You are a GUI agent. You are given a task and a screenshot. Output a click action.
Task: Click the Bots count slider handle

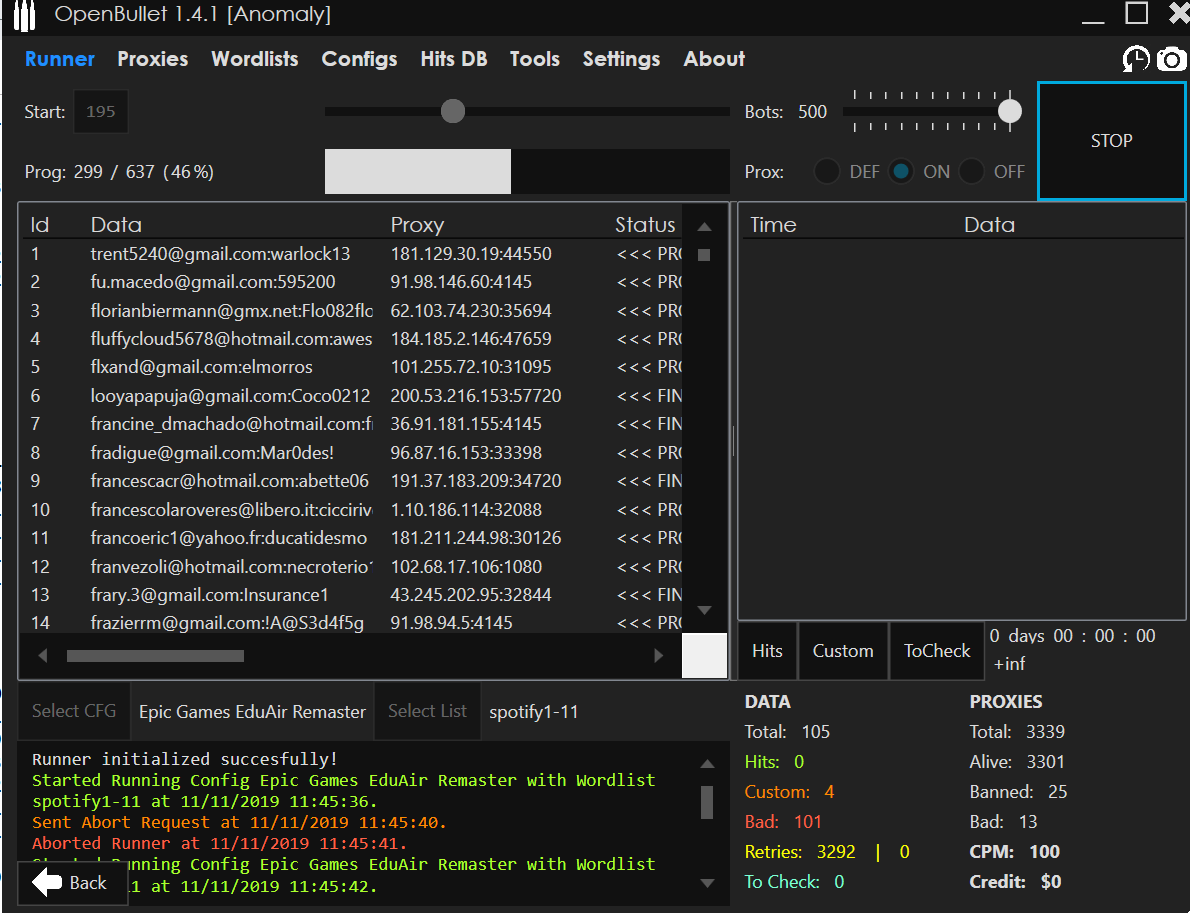(1010, 112)
